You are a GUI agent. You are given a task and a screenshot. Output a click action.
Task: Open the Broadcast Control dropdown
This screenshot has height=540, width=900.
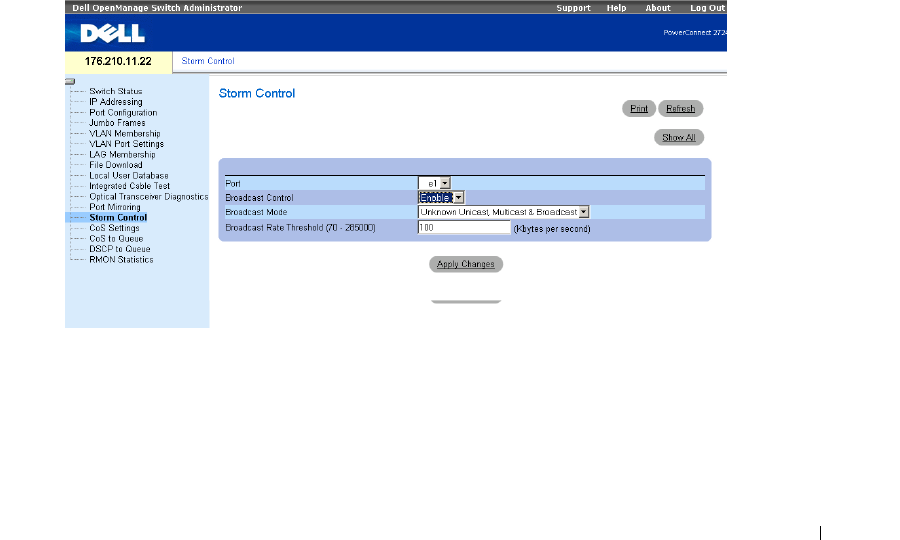(x=441, y=197)
